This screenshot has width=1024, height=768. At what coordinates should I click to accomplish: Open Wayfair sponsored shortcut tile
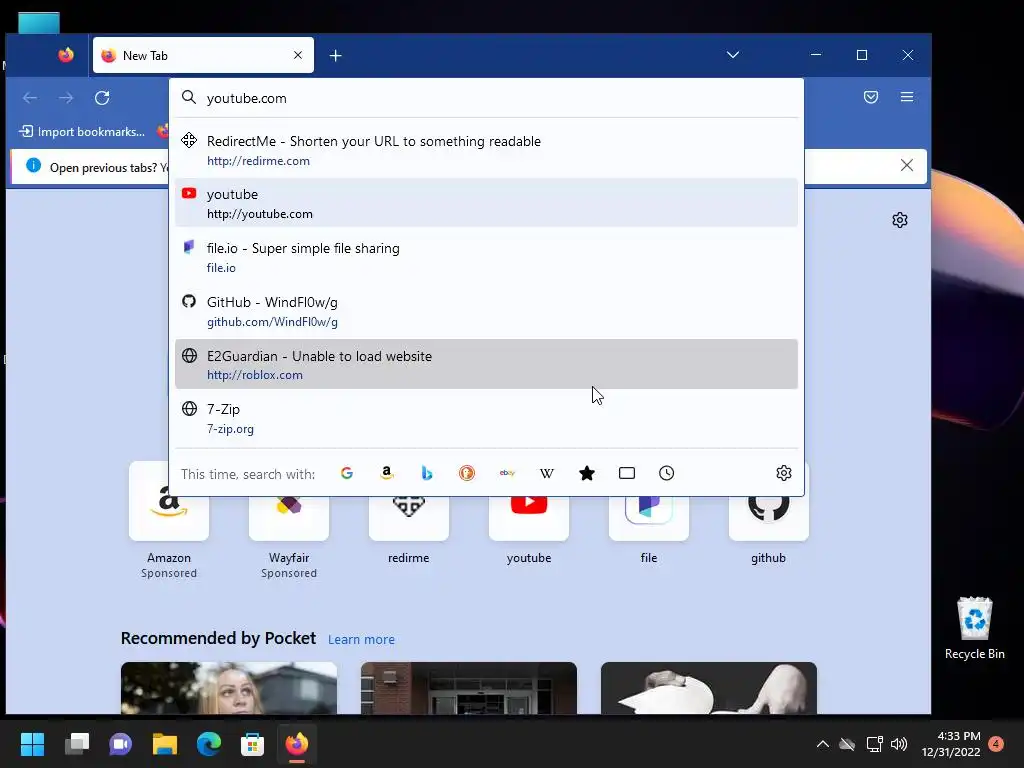tap(289, 522)
